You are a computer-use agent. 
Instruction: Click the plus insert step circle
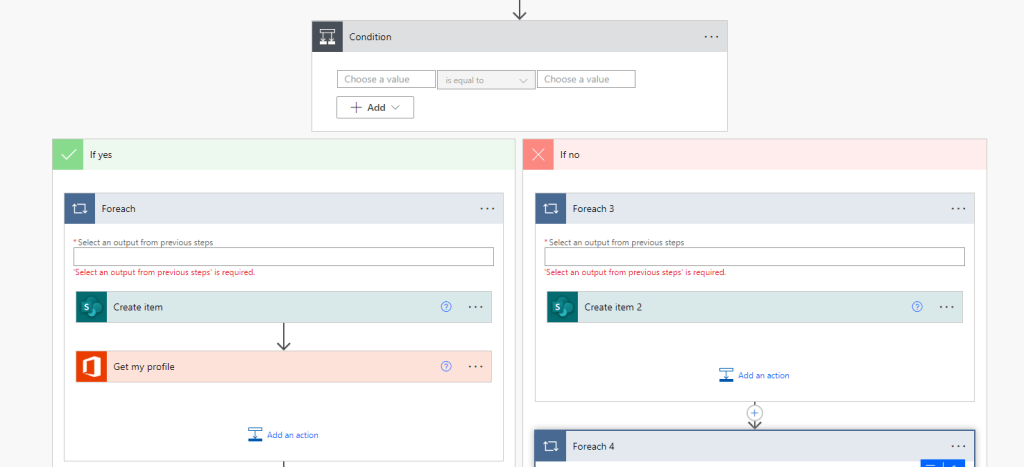tap(755, 412)
